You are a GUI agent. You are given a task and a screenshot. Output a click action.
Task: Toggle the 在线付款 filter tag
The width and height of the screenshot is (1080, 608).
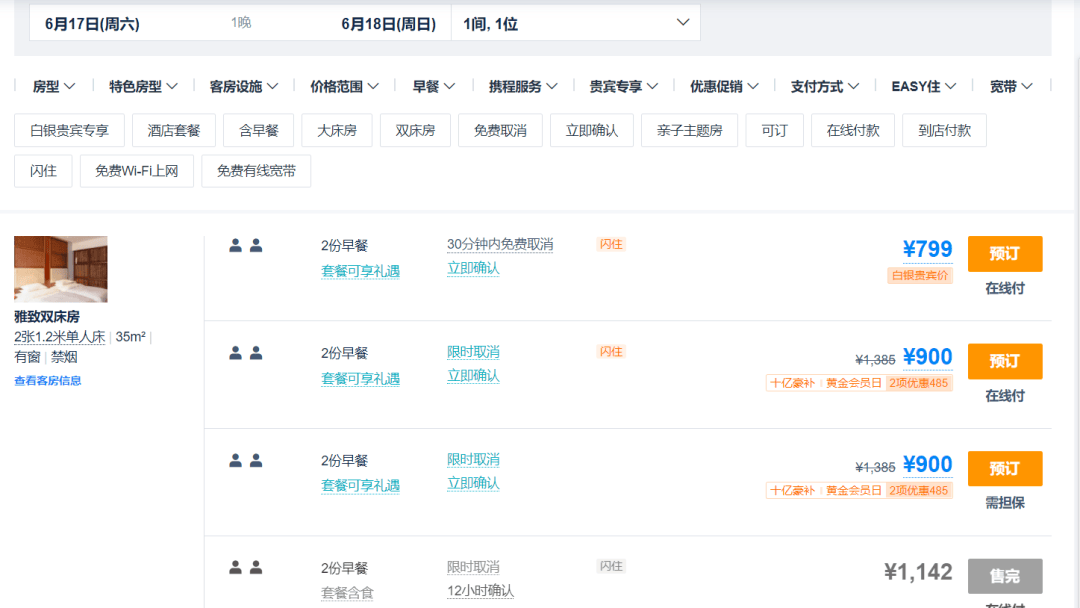pyautogui.click(x=853, y=130)
